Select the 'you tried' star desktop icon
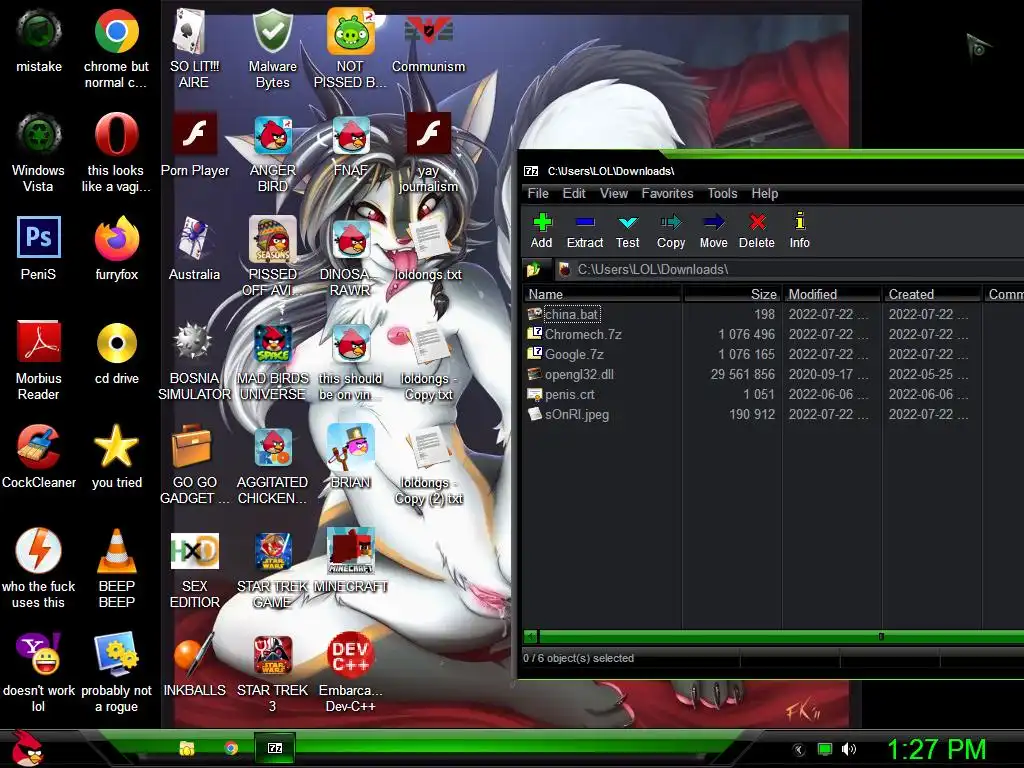 pyautogui.click(x=116, y=457)
